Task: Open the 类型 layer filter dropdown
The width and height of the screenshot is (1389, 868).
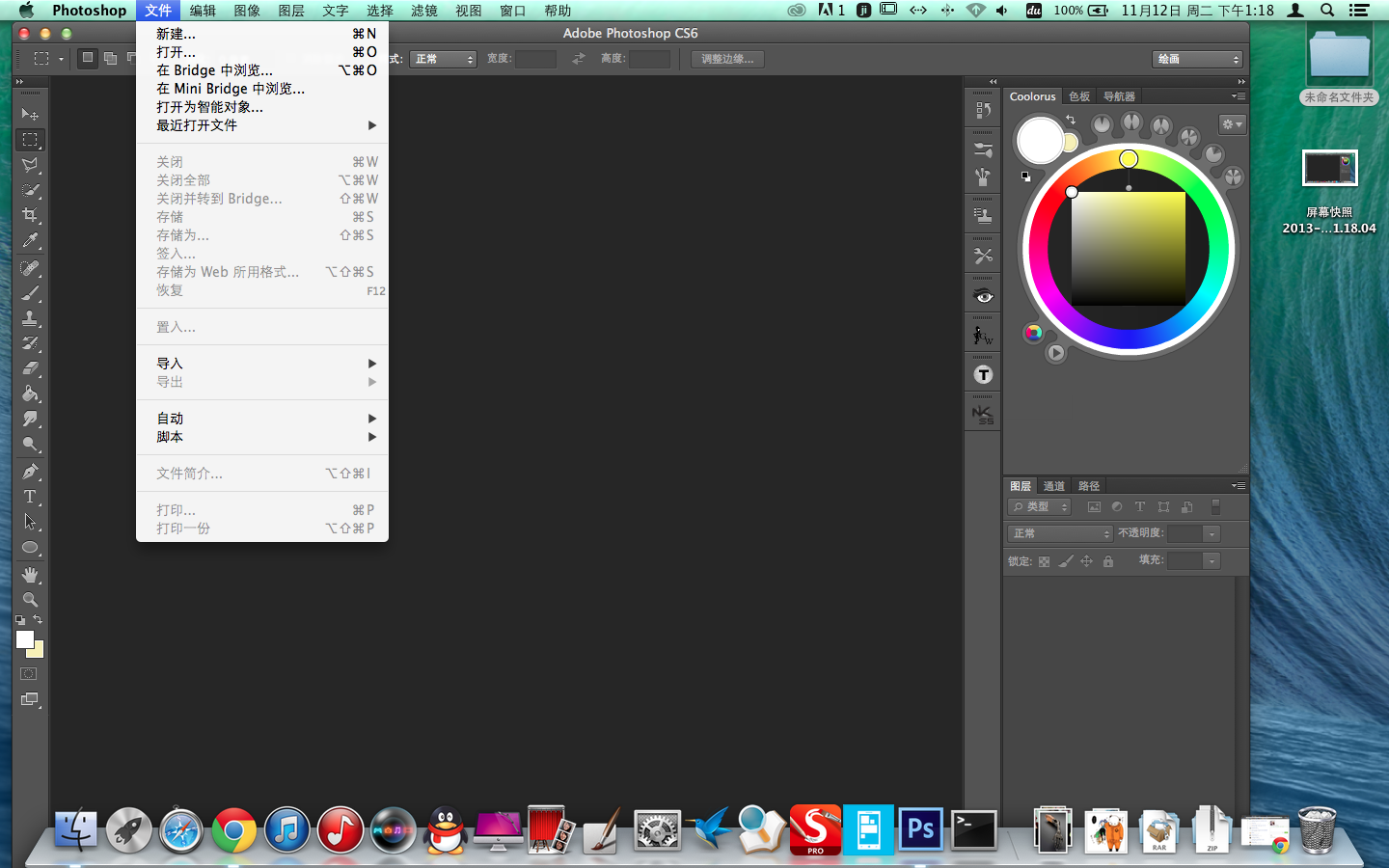Action: click(1040, 506)
